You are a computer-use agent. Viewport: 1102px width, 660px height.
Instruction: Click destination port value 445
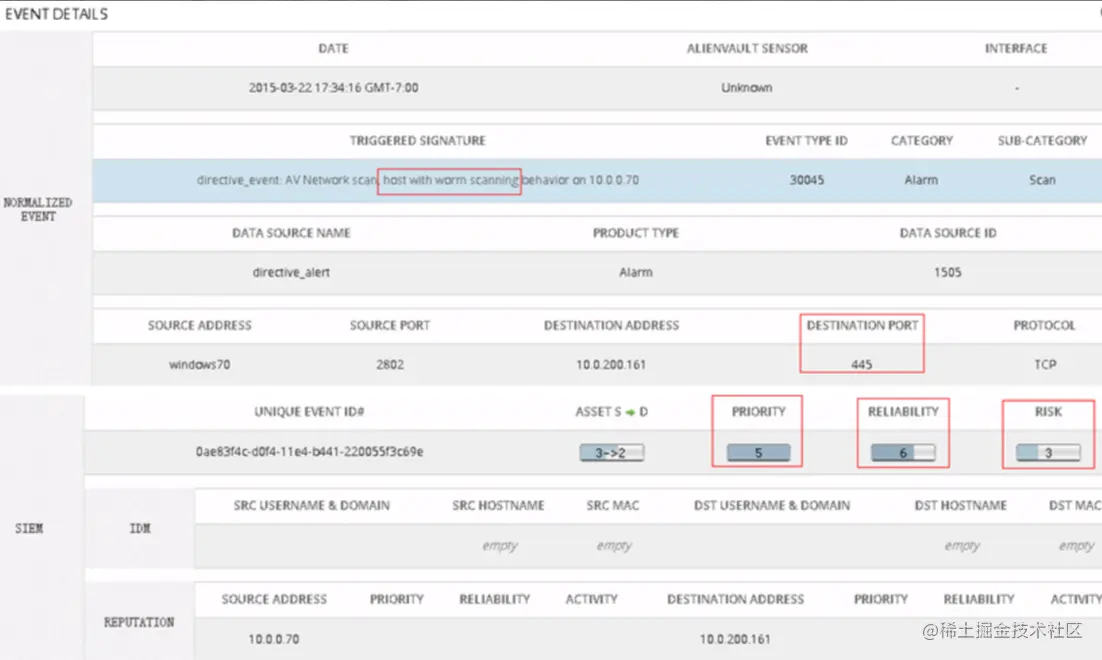pyautogui.click(x=861, y=364)
